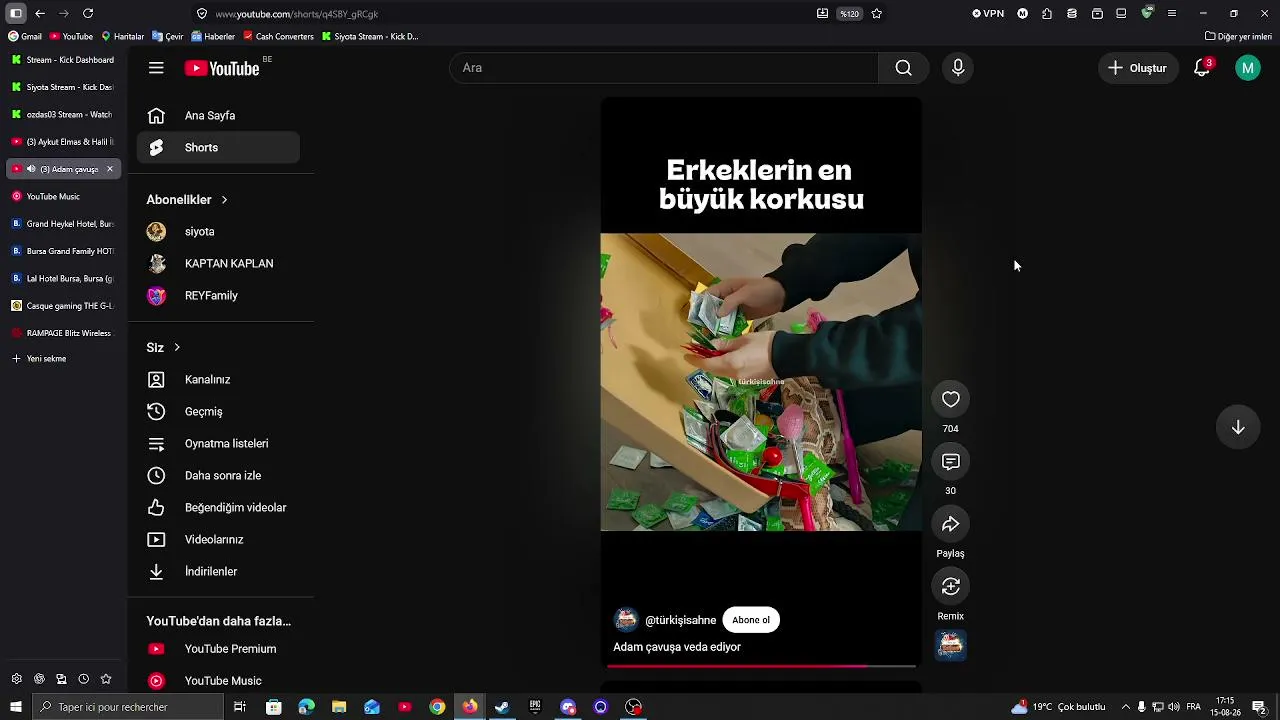Seek within the short's red progress bar

(761, 665)
